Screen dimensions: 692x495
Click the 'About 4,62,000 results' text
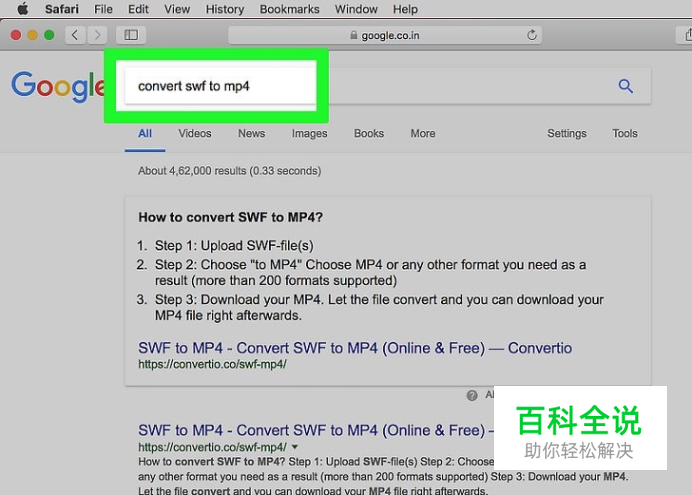point(229,171)
